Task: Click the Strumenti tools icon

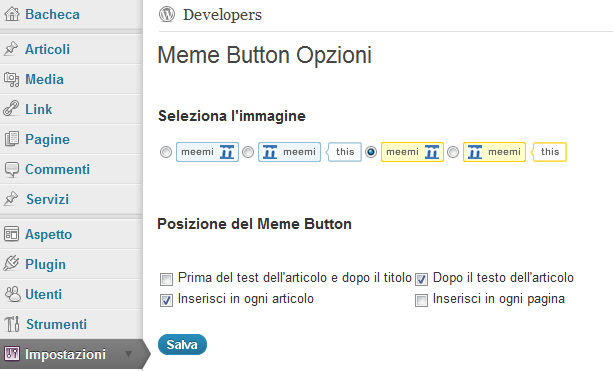Action: click(x=12, y=324)
